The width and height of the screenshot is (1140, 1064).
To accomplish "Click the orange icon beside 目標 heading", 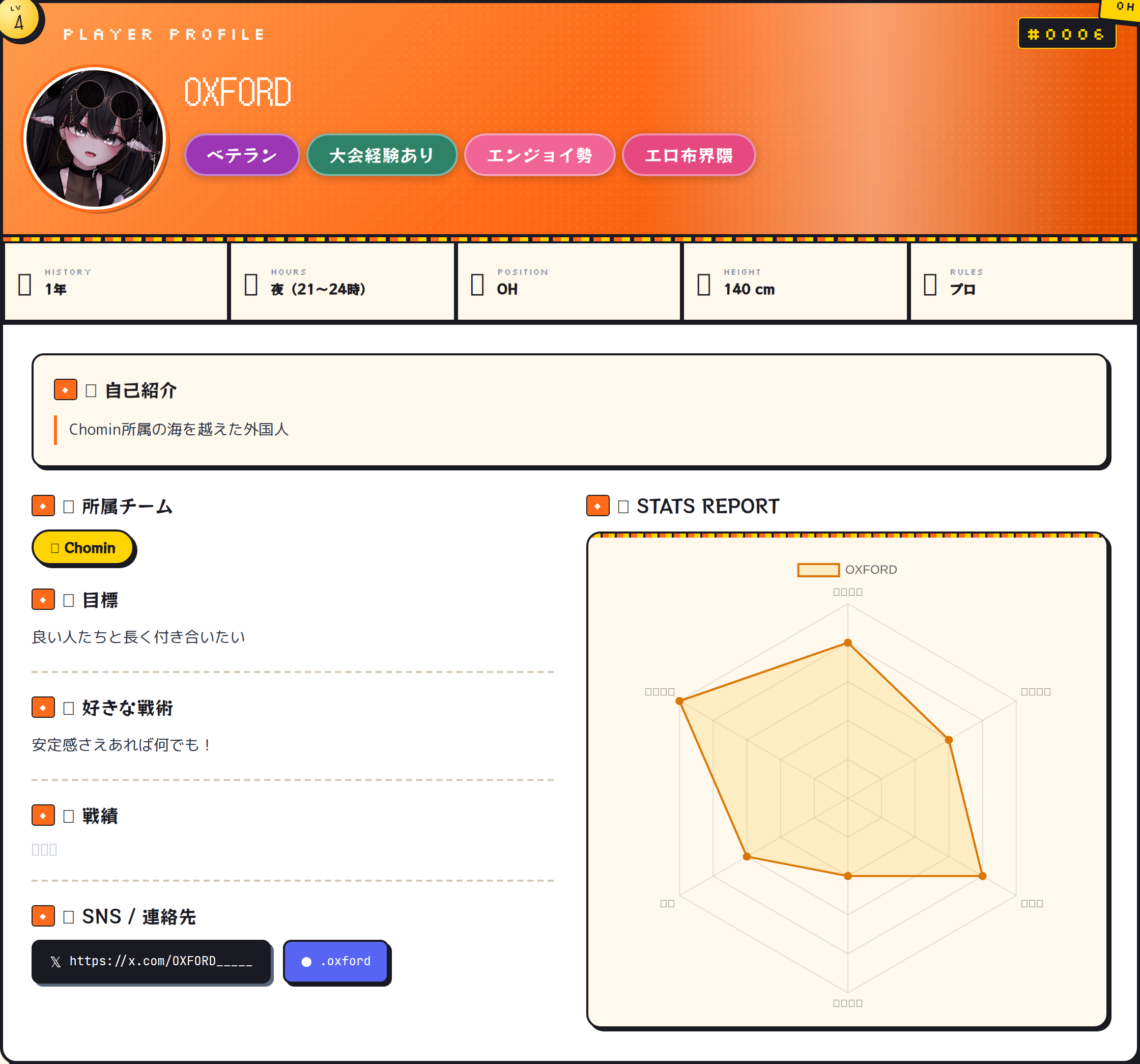I will tap(43, 599).
